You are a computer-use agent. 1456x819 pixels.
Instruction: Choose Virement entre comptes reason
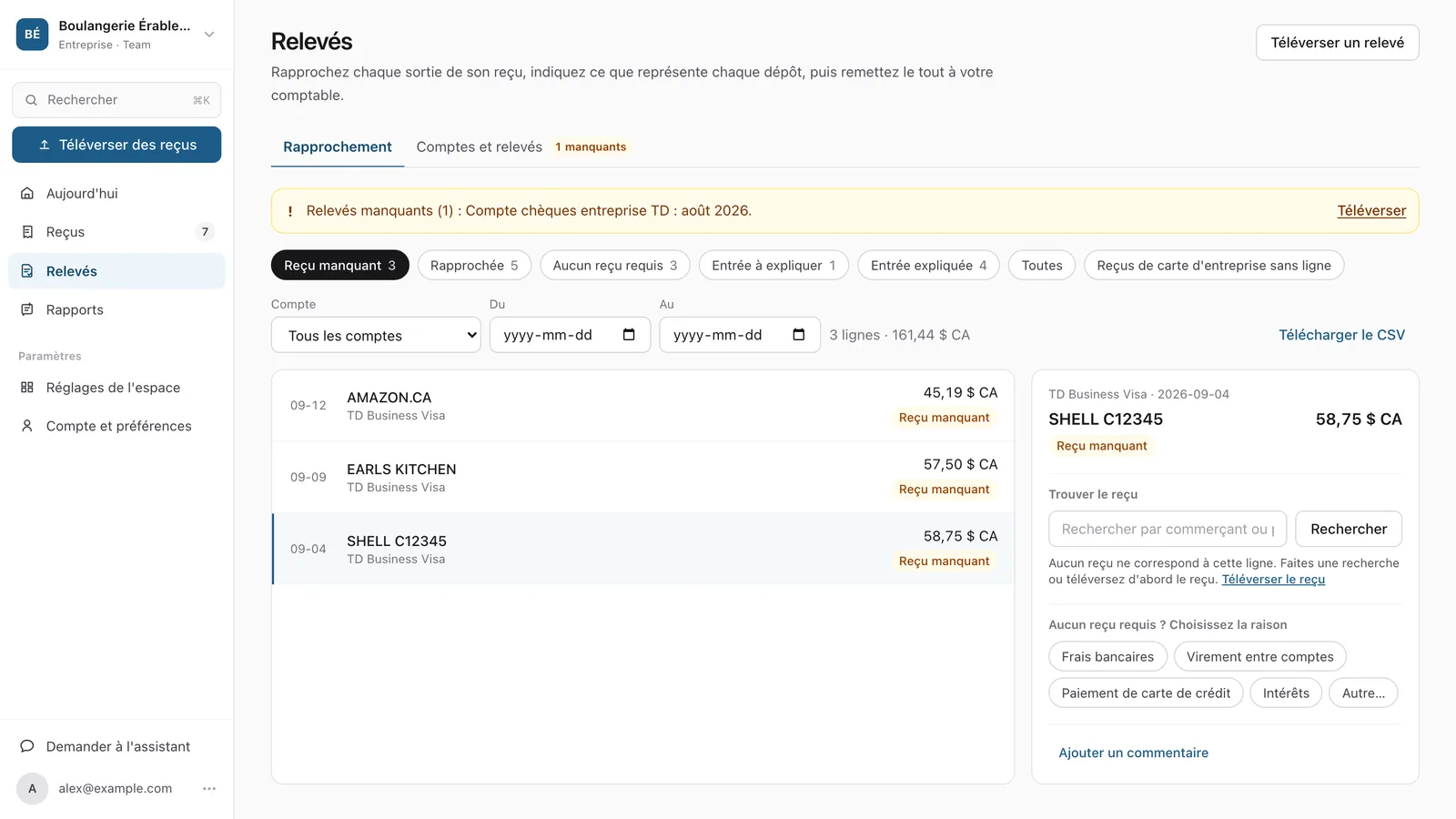click(x=1259, y=657)
